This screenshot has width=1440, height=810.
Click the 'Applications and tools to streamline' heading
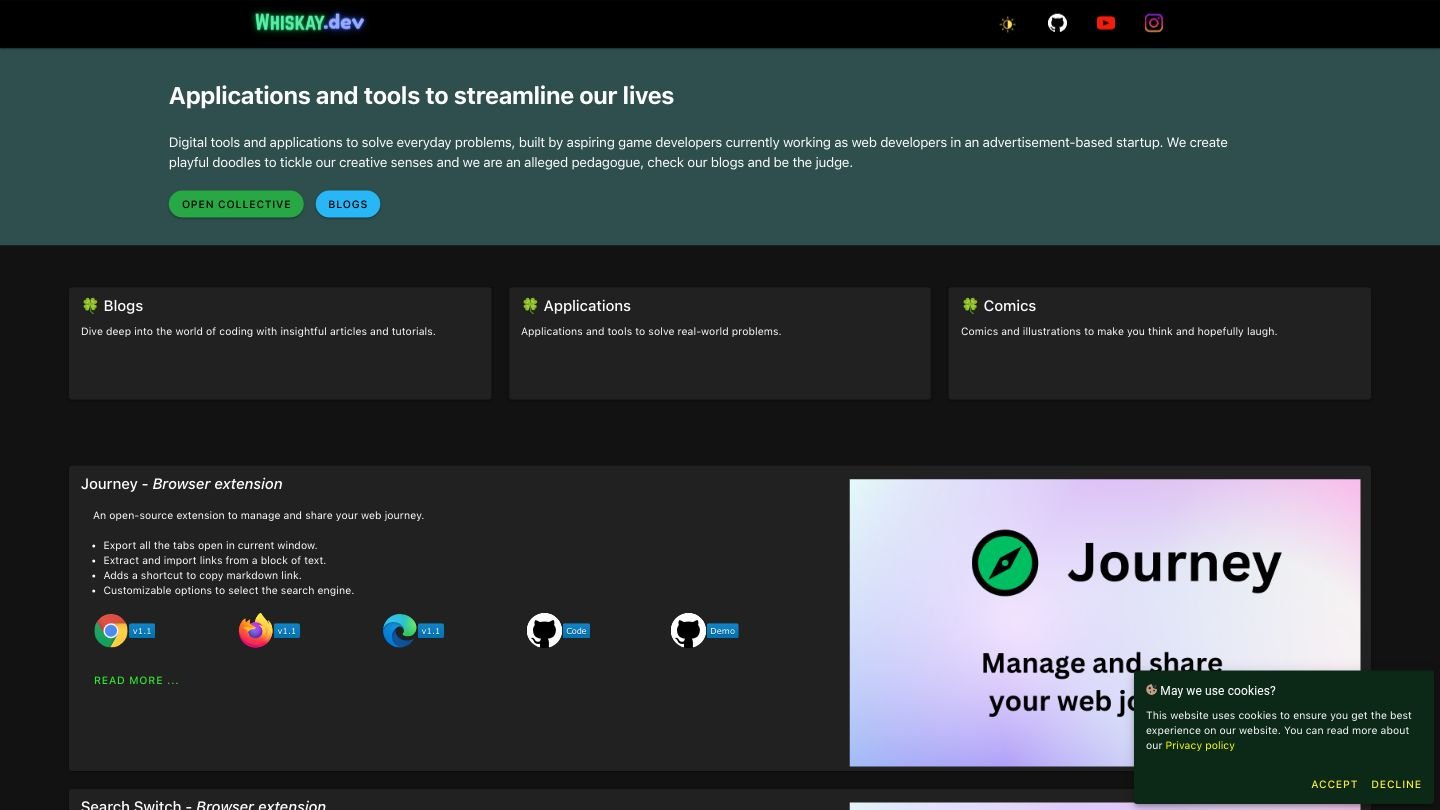(x=421, y=96)
